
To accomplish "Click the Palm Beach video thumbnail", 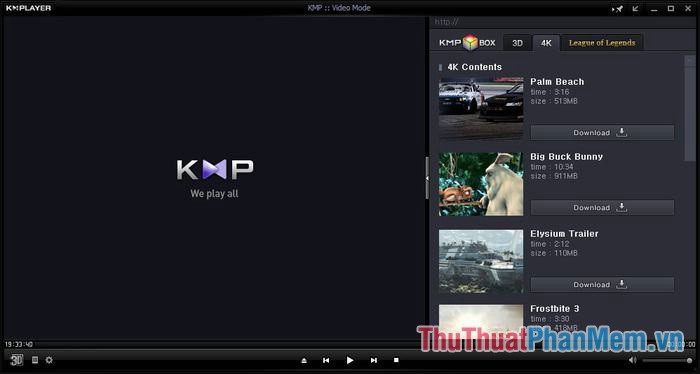I will click(x=481, y=108).
